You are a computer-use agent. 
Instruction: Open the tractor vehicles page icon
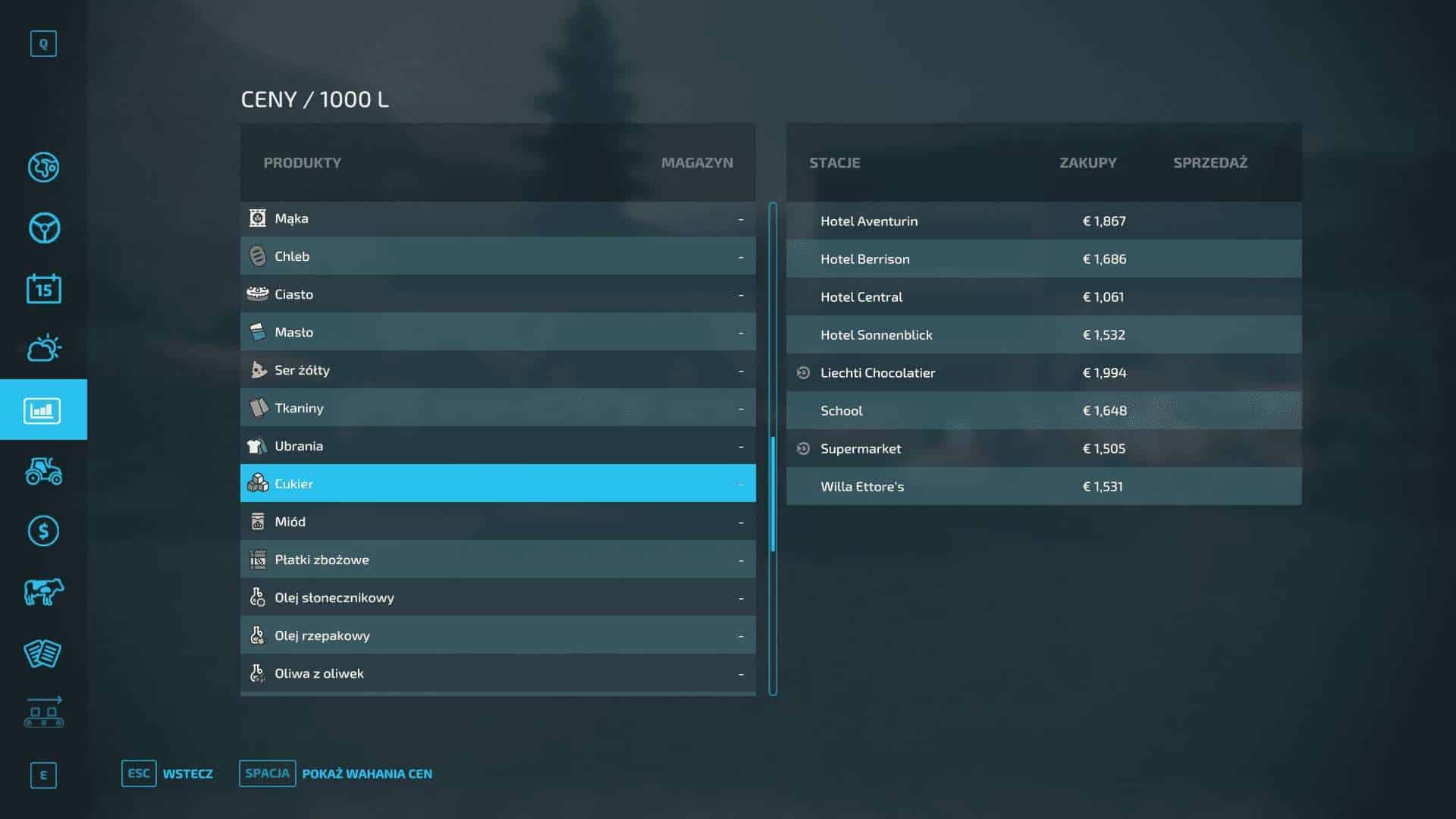pyautogui.click(x=43, y=471)
